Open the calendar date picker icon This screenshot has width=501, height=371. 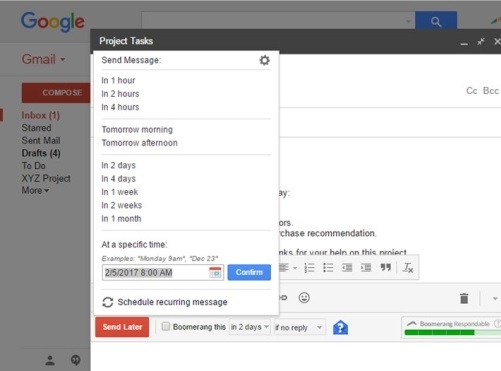(215, 272)
